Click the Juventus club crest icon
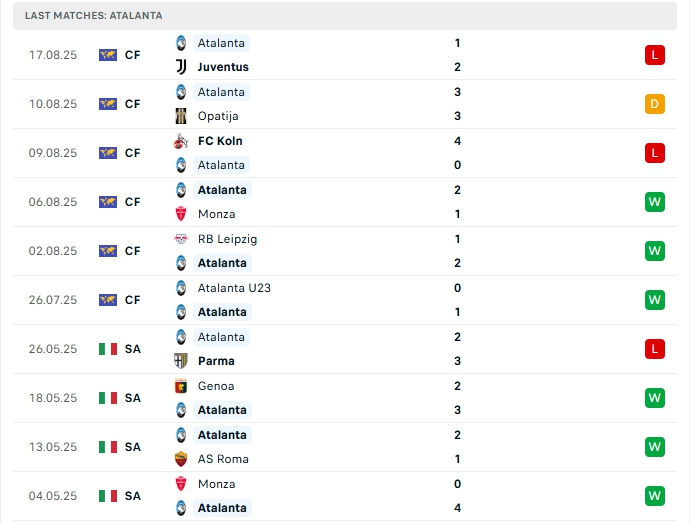Screen dimensions: 690x524 tap(181, 67)
